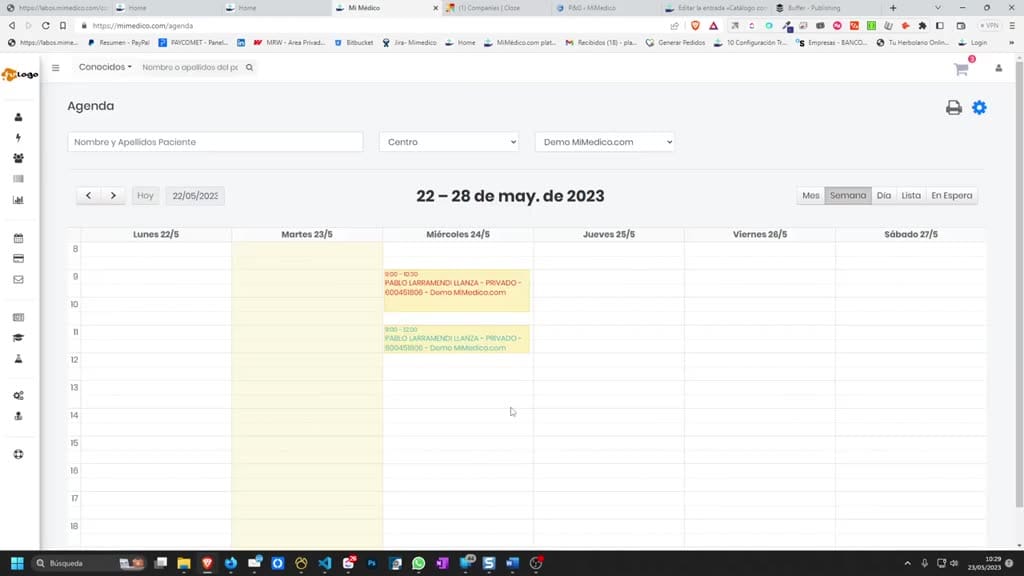This screenshot has width=1024, height=576.
Task: Open the Conocidos dropdown menu
Action: 105,67
